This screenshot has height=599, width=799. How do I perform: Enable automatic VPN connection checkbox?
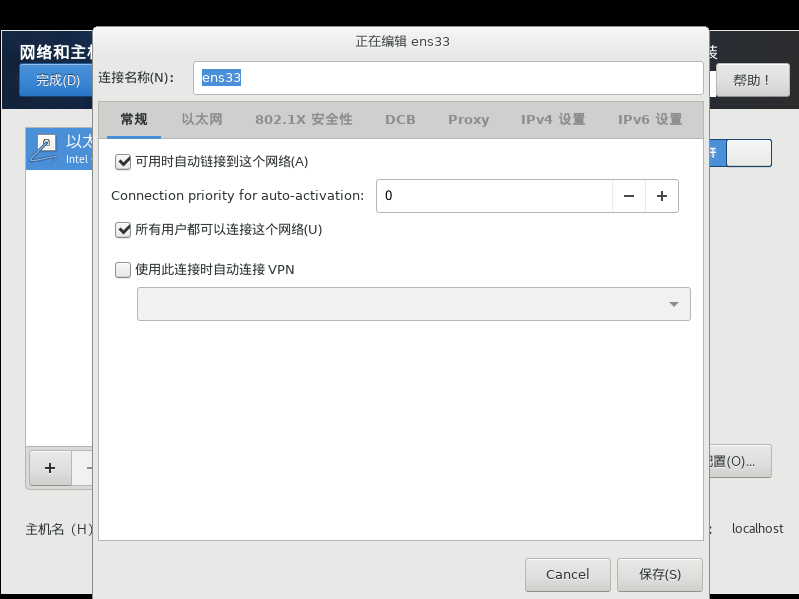point(123,269)
